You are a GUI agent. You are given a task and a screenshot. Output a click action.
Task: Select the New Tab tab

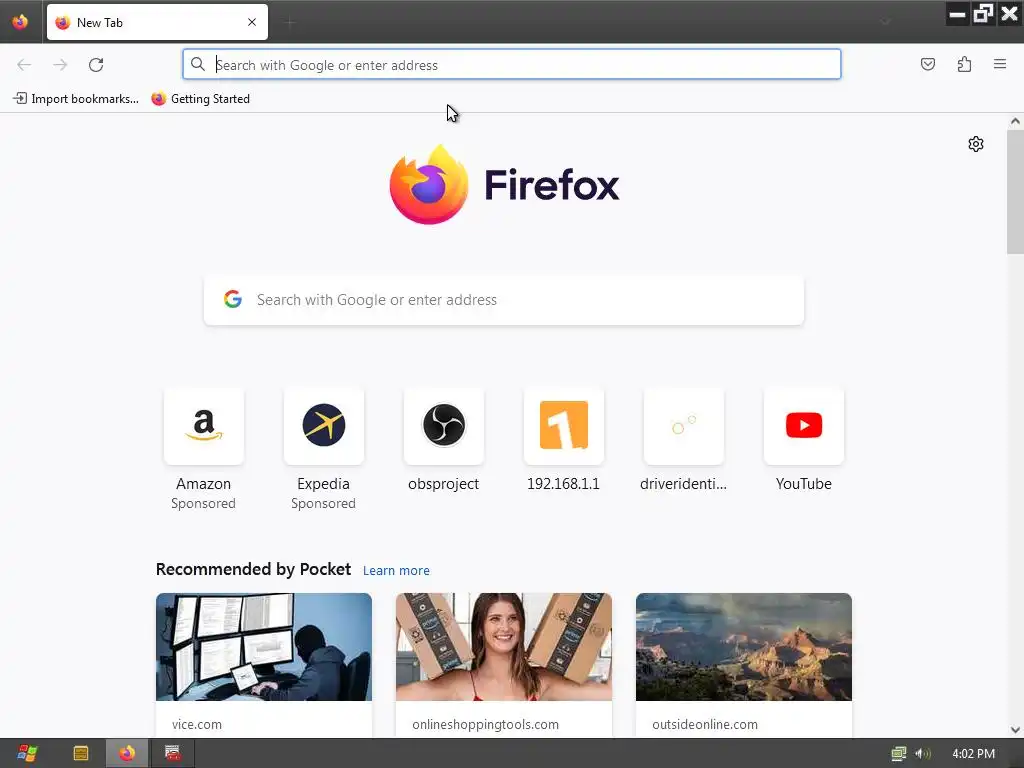(157, 22)
